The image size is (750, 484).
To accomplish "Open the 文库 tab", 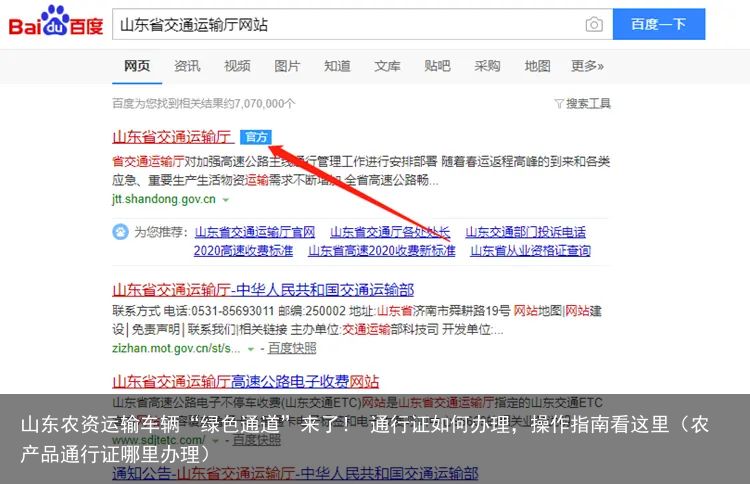I will click(x=387, y=66).
